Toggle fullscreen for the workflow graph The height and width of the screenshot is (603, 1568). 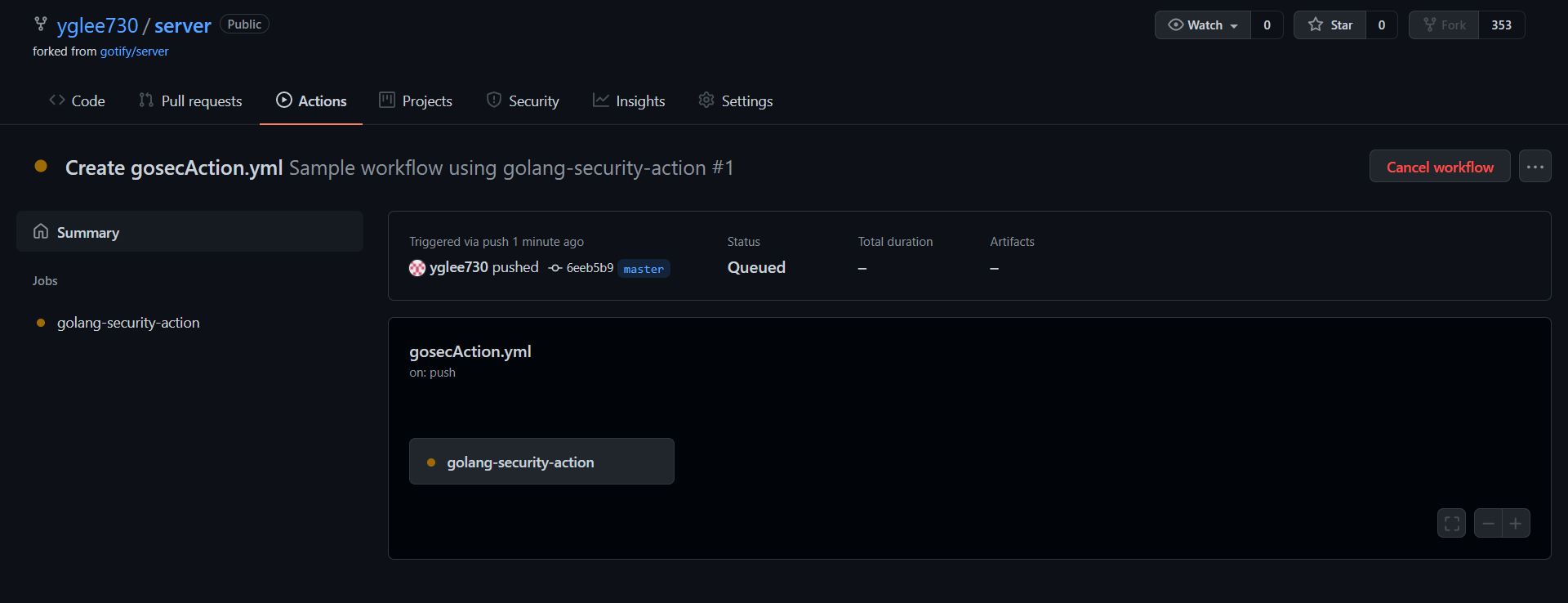tap(1451, 523)
